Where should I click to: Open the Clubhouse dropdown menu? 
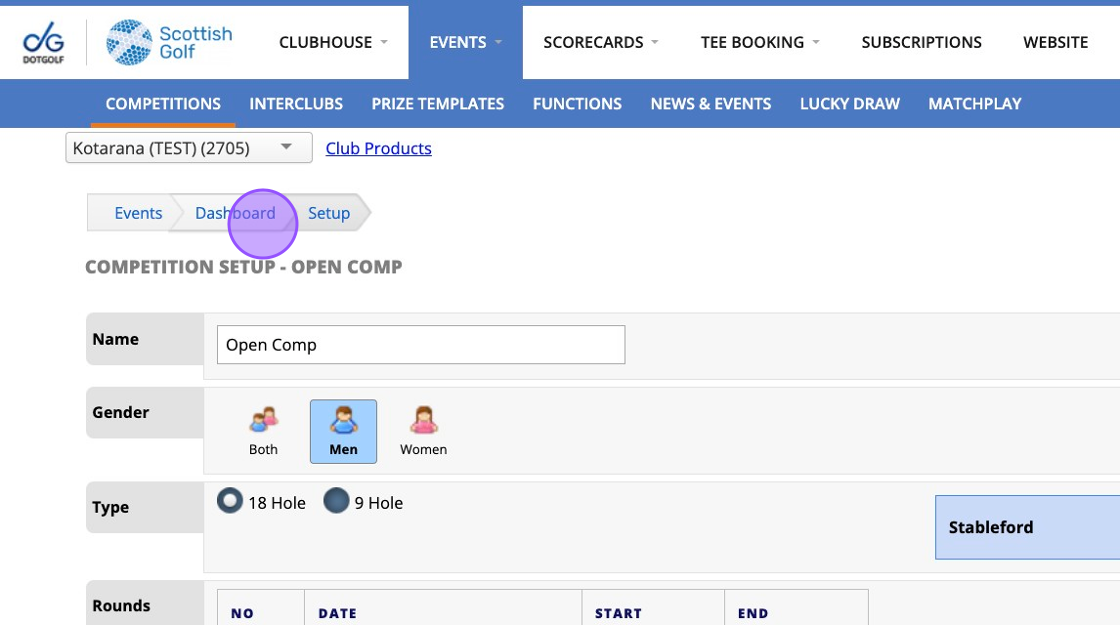pyautogui.click(x=334, y=42)
